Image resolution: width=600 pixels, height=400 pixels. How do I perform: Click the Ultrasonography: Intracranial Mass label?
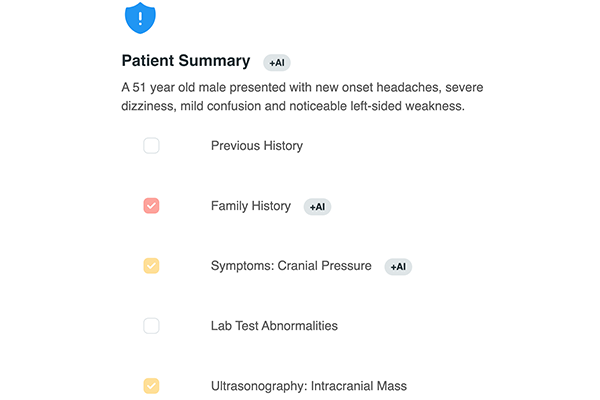point(309,386)
